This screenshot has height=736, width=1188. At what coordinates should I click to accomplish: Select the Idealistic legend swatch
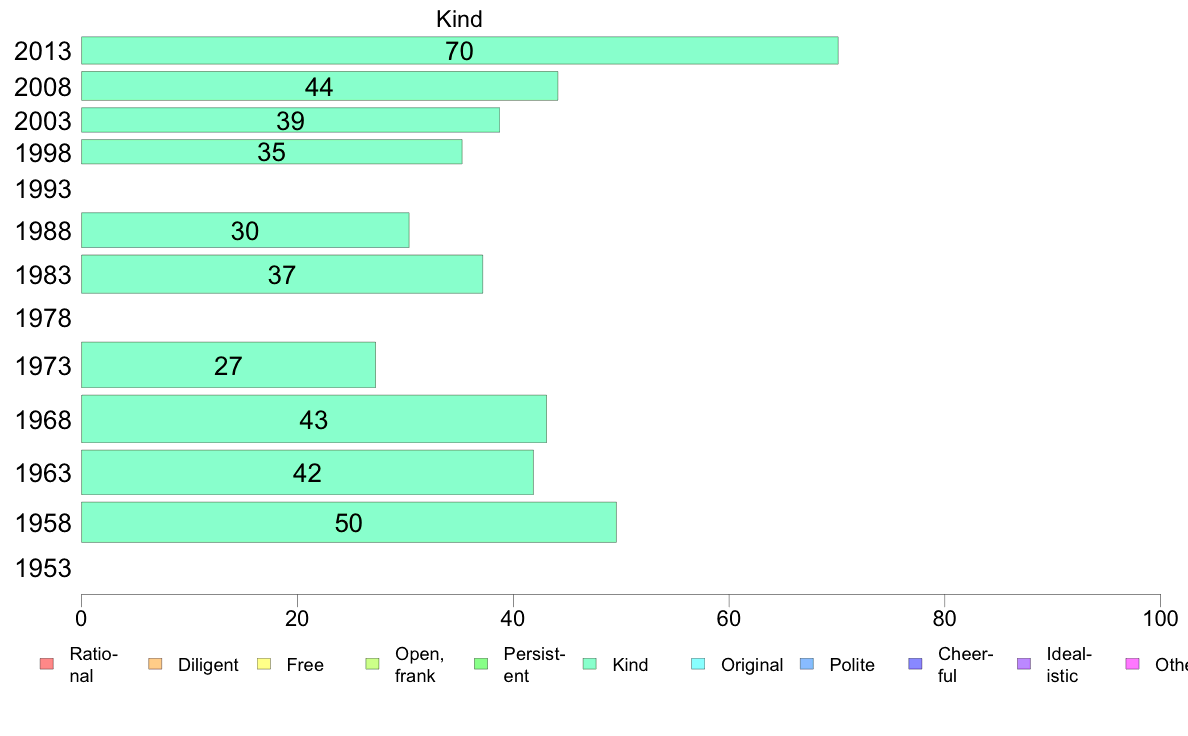pyautogui.click(x=1024, y=664)
